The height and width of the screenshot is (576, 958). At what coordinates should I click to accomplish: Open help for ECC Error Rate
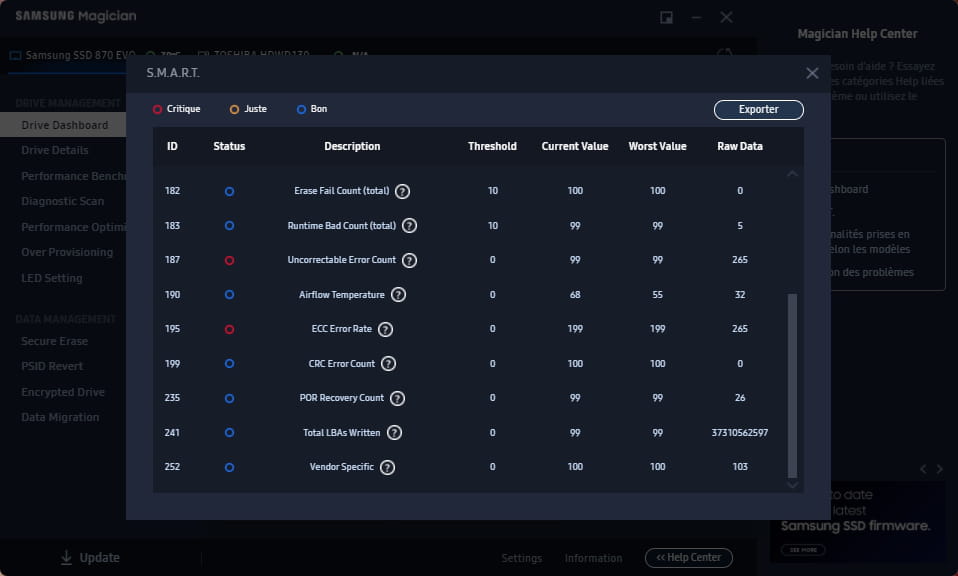(385, 329)
